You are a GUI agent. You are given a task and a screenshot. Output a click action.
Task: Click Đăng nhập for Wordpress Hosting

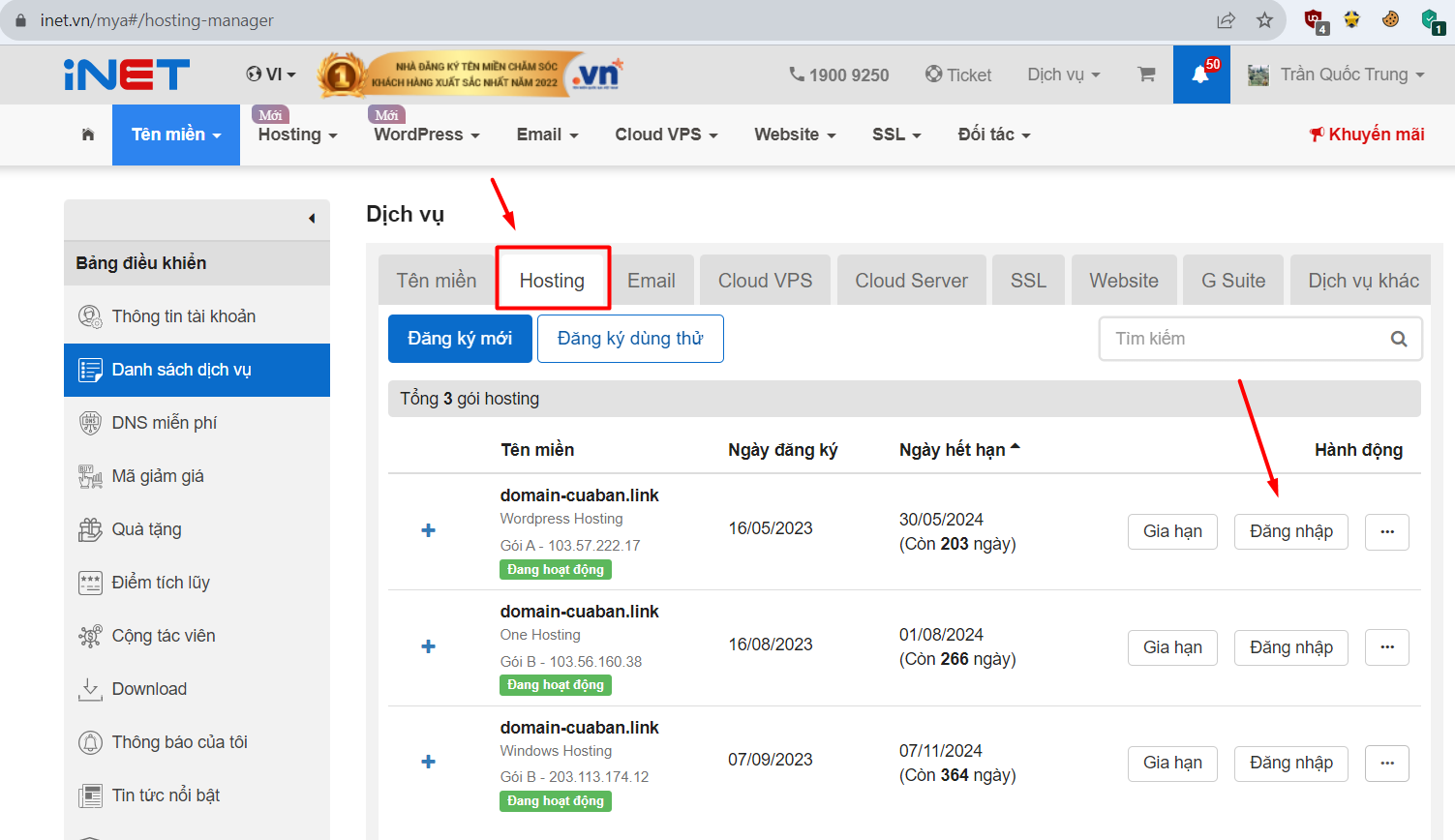pyautogui.click(x=1291, y=531)
